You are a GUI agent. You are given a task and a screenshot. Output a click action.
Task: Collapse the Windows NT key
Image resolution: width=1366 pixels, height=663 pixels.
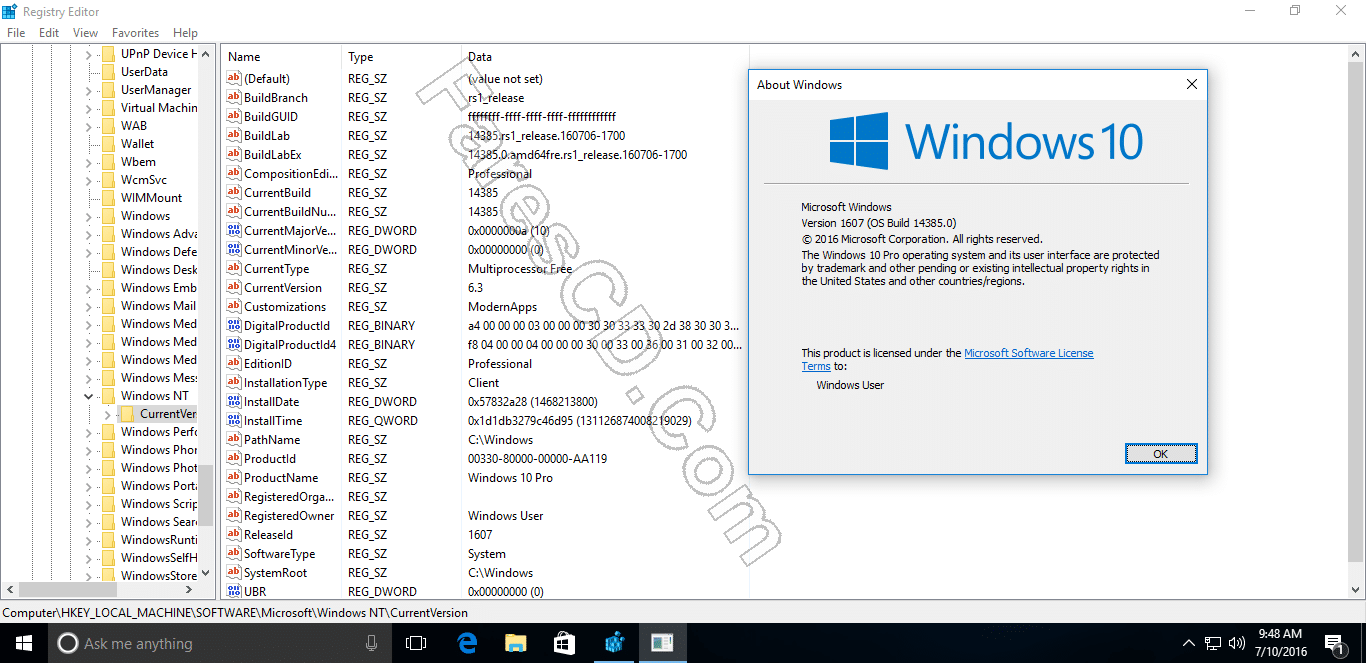[x=88, y=396]
